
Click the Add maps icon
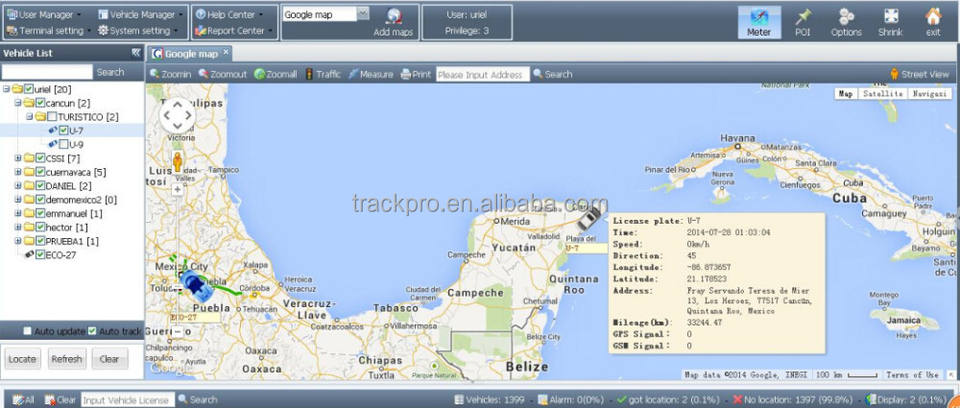[x=394, y=17]
